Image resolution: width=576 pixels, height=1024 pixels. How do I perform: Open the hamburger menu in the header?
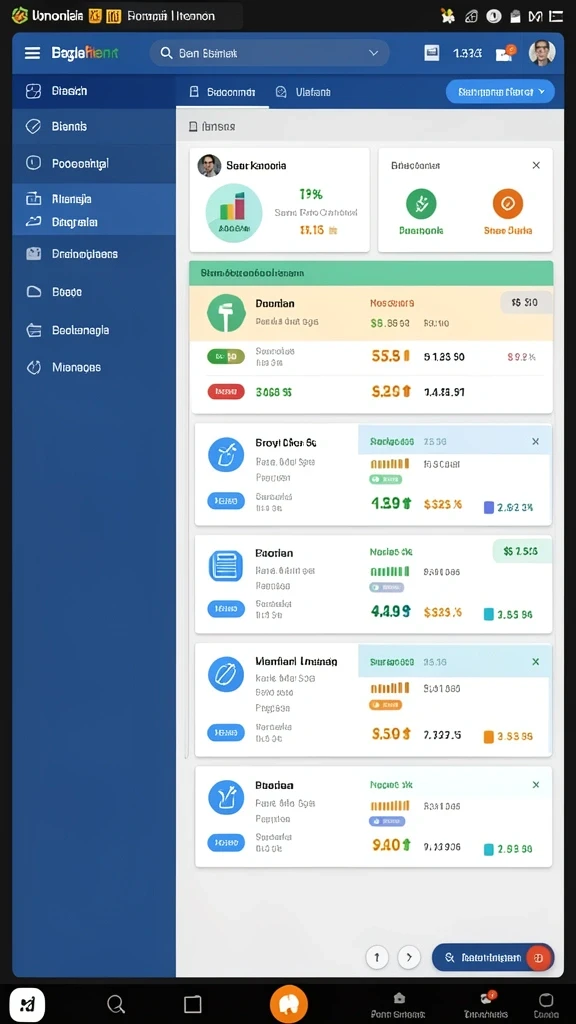pos(32,53)
